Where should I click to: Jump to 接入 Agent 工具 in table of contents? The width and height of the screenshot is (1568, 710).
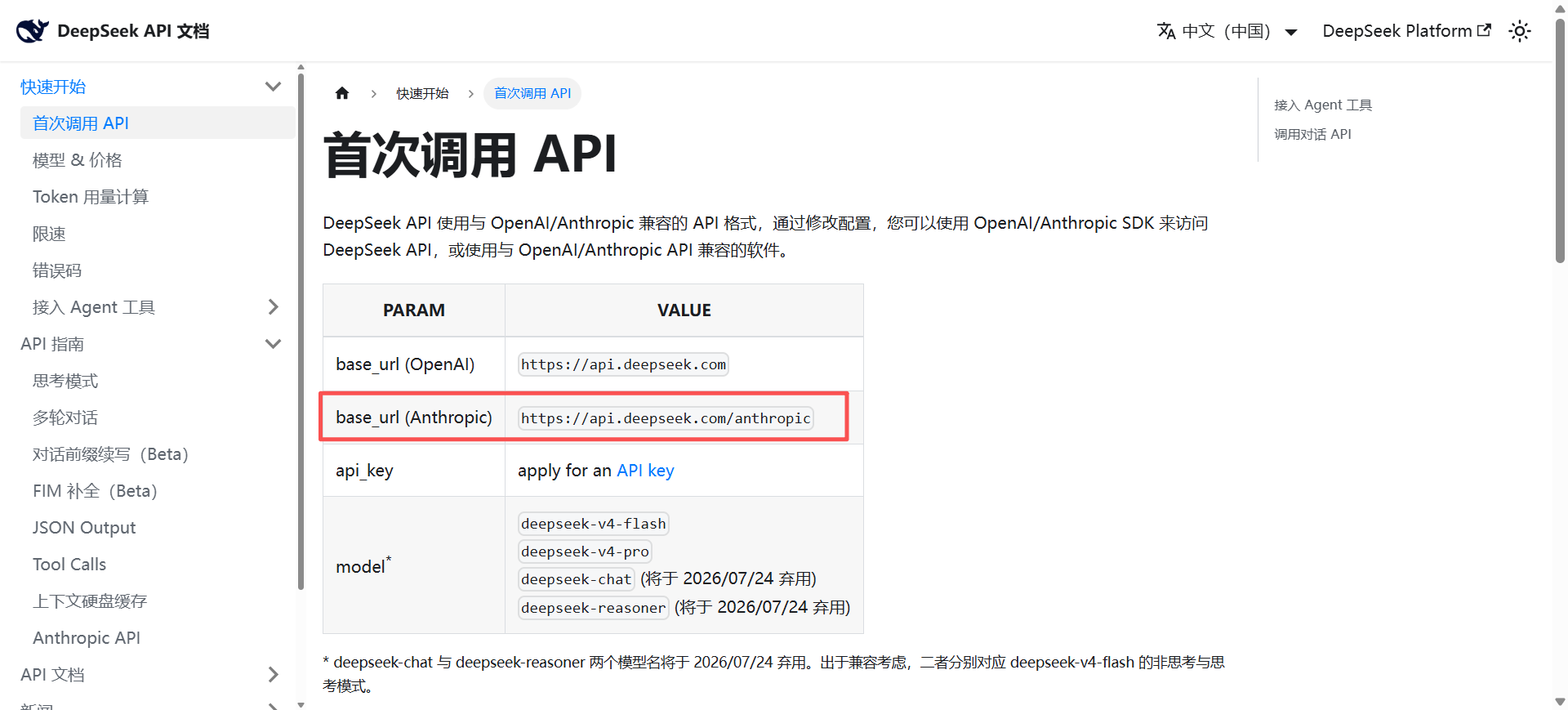(1323, 105)
